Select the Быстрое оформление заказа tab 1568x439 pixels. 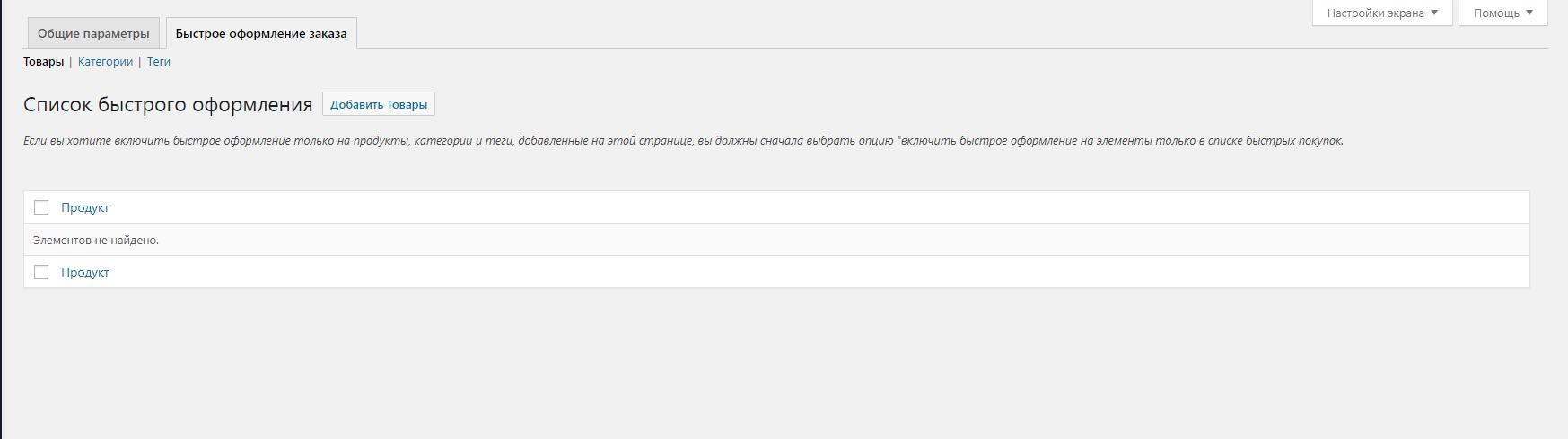pos(261,34)
